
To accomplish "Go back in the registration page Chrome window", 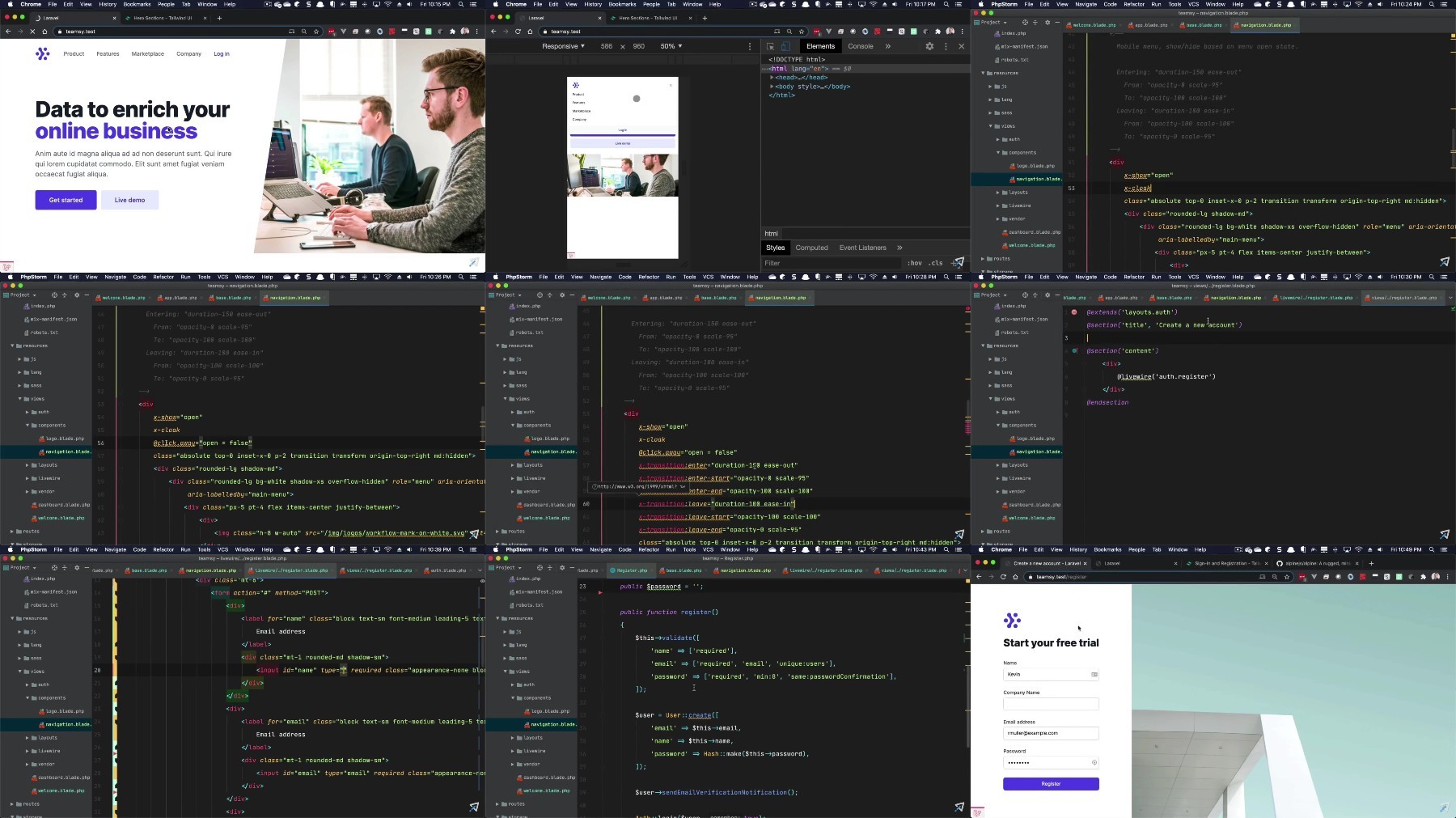I will tap(979, 577).
